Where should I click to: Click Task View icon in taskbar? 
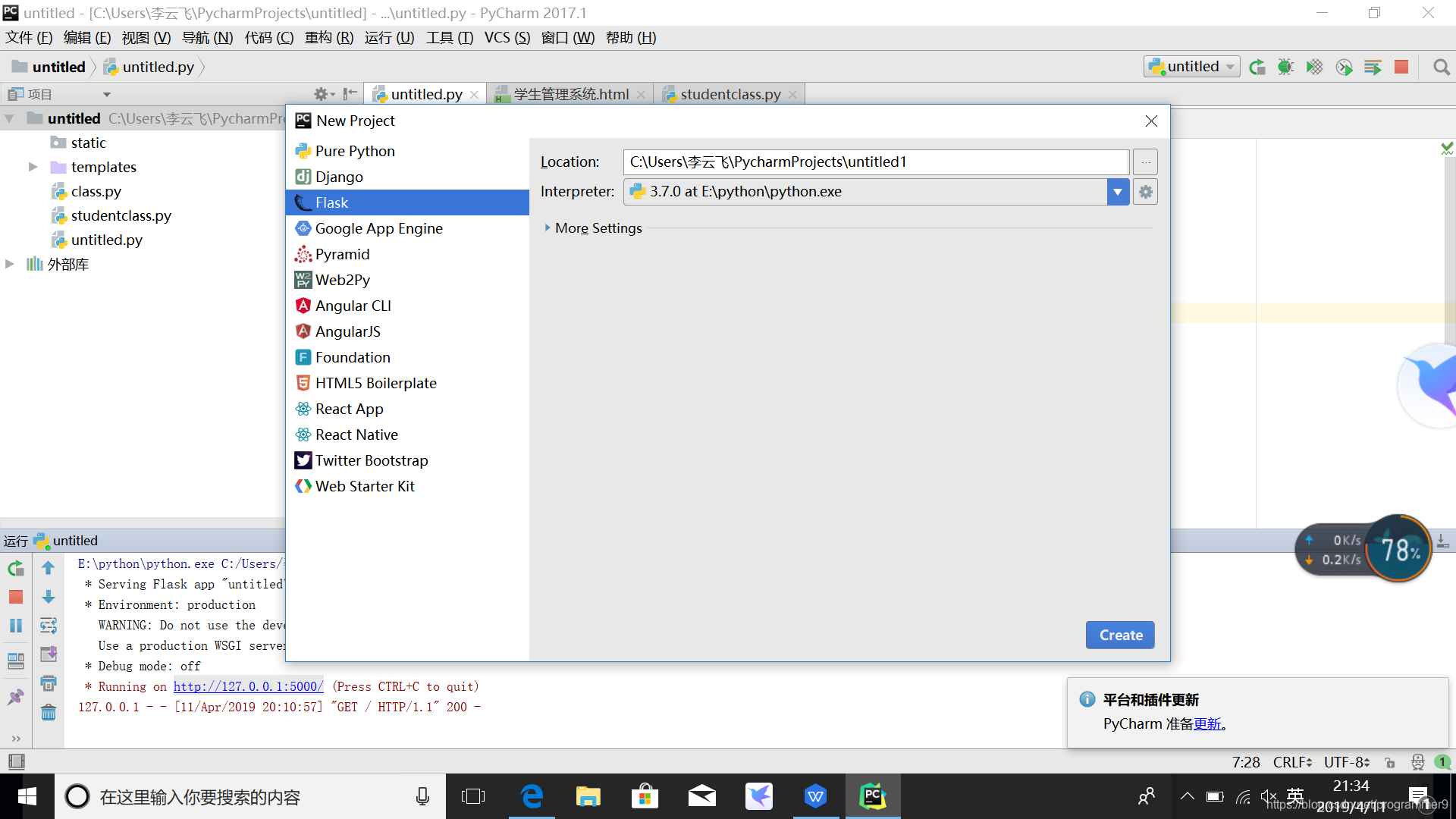tap(473, 796)
